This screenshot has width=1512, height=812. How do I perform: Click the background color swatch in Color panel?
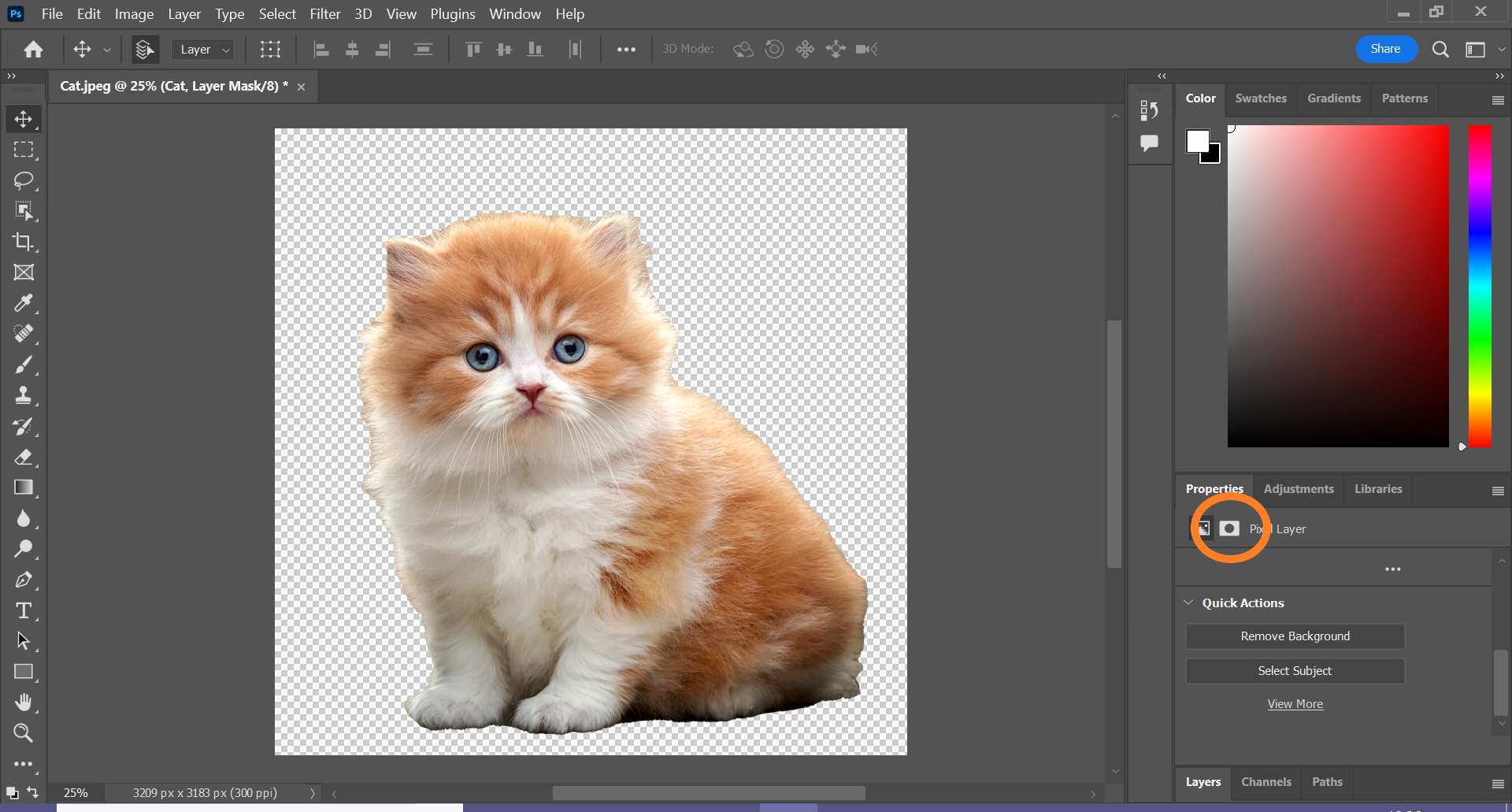click(1214, 156)
